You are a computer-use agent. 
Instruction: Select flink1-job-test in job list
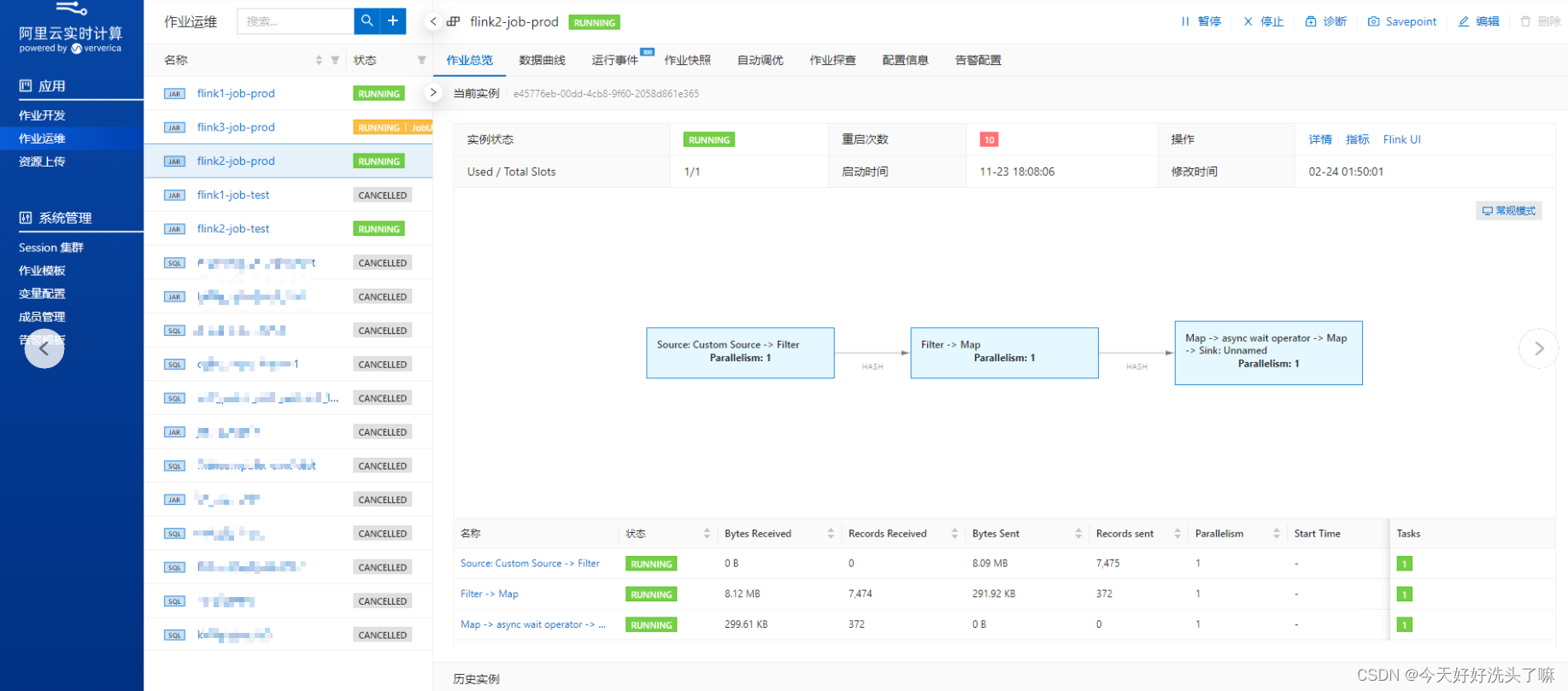click(x=233, y=195)
